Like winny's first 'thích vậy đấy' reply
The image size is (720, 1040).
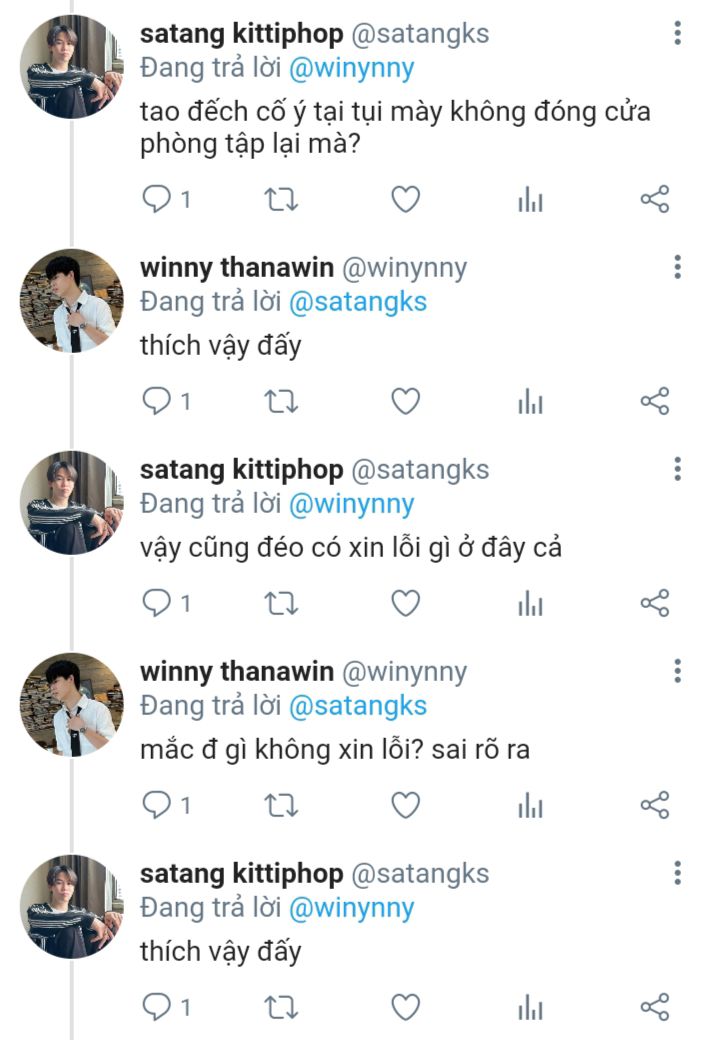tap(405, 402)
